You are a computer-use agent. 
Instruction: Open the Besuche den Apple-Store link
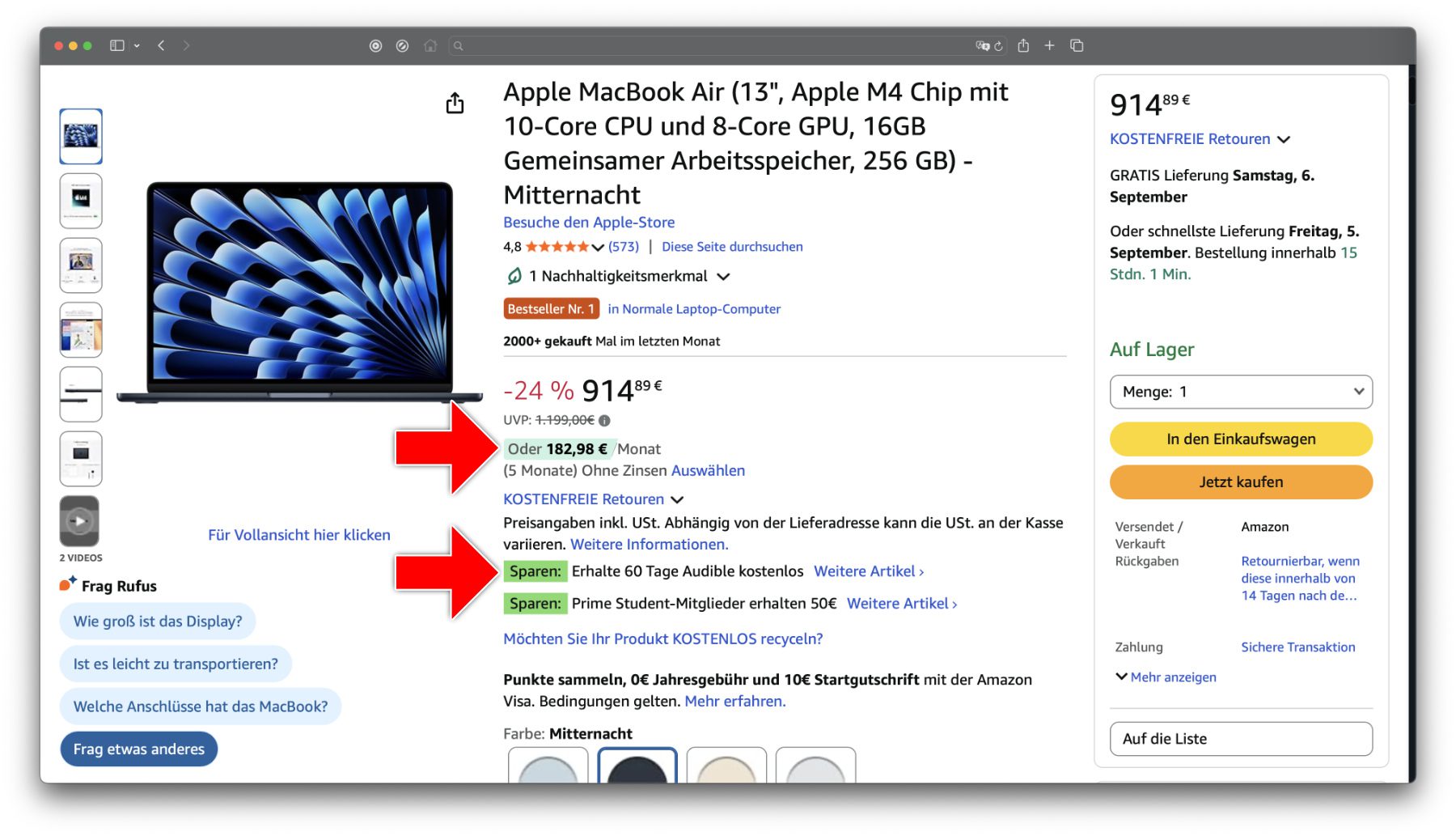click(x=589, y=223)
